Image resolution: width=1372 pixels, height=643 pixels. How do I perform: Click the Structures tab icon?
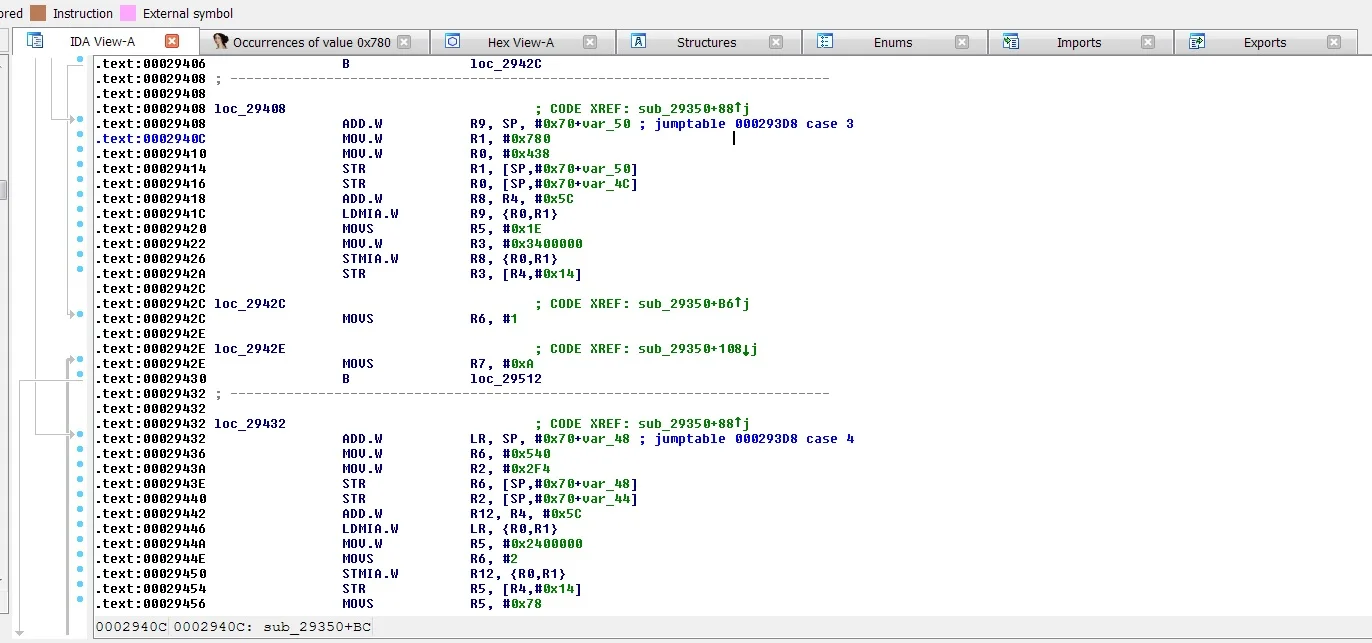click(638, 41)
